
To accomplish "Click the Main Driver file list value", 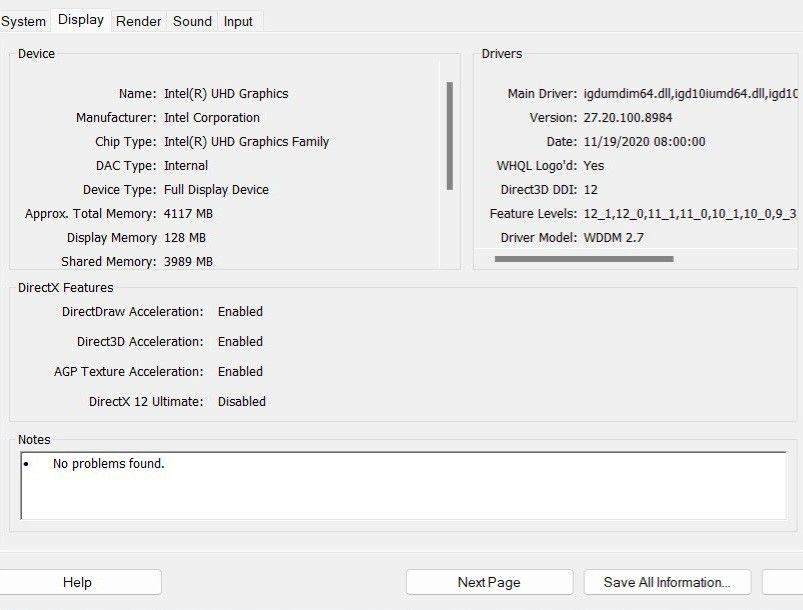I will coord(690,94).
